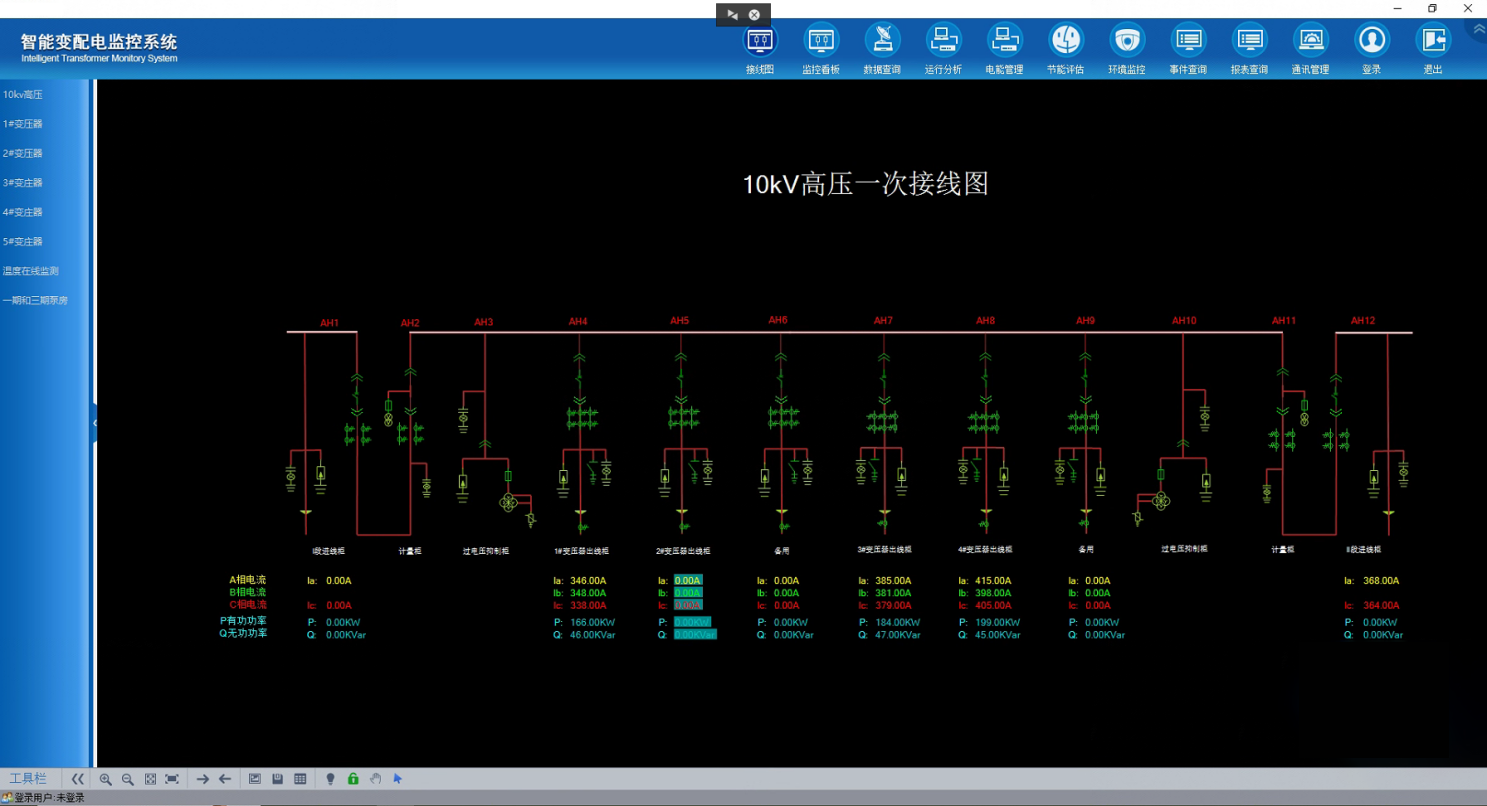1487x806 pixels.
Task: Click the 工具栏 toolbar label
Action: click(28, 779)
